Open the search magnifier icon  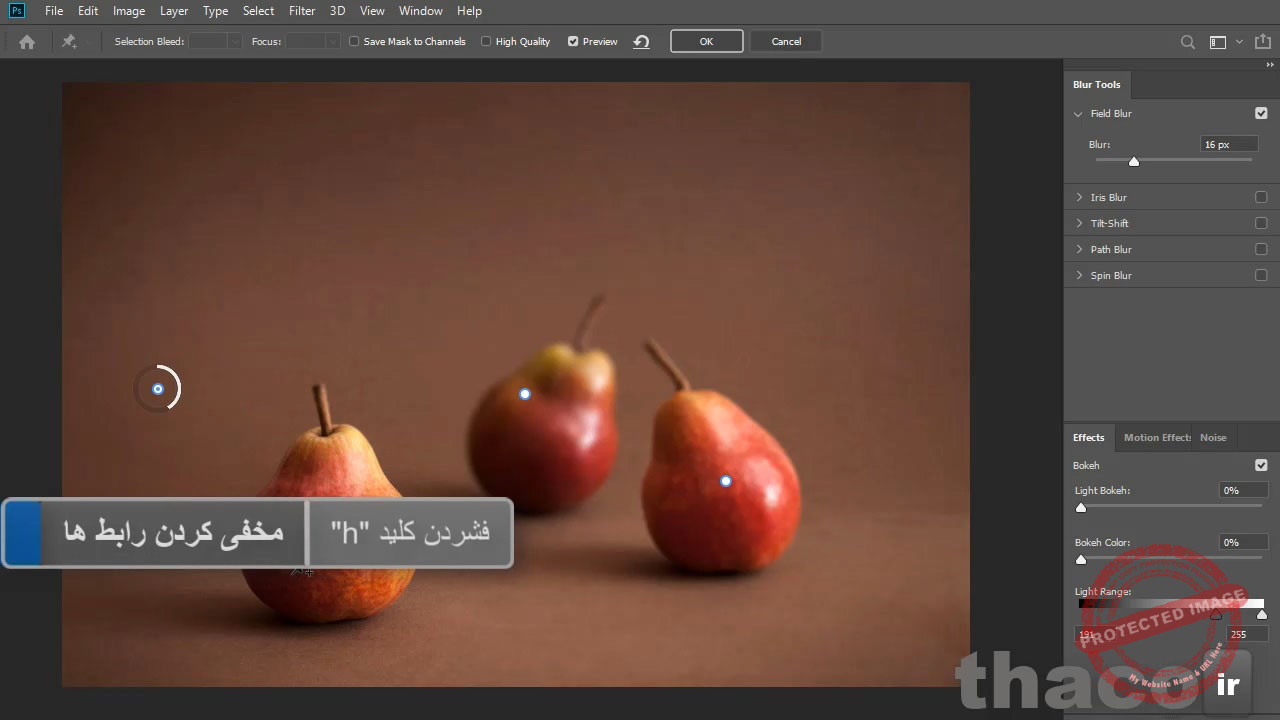[1188, 42]
